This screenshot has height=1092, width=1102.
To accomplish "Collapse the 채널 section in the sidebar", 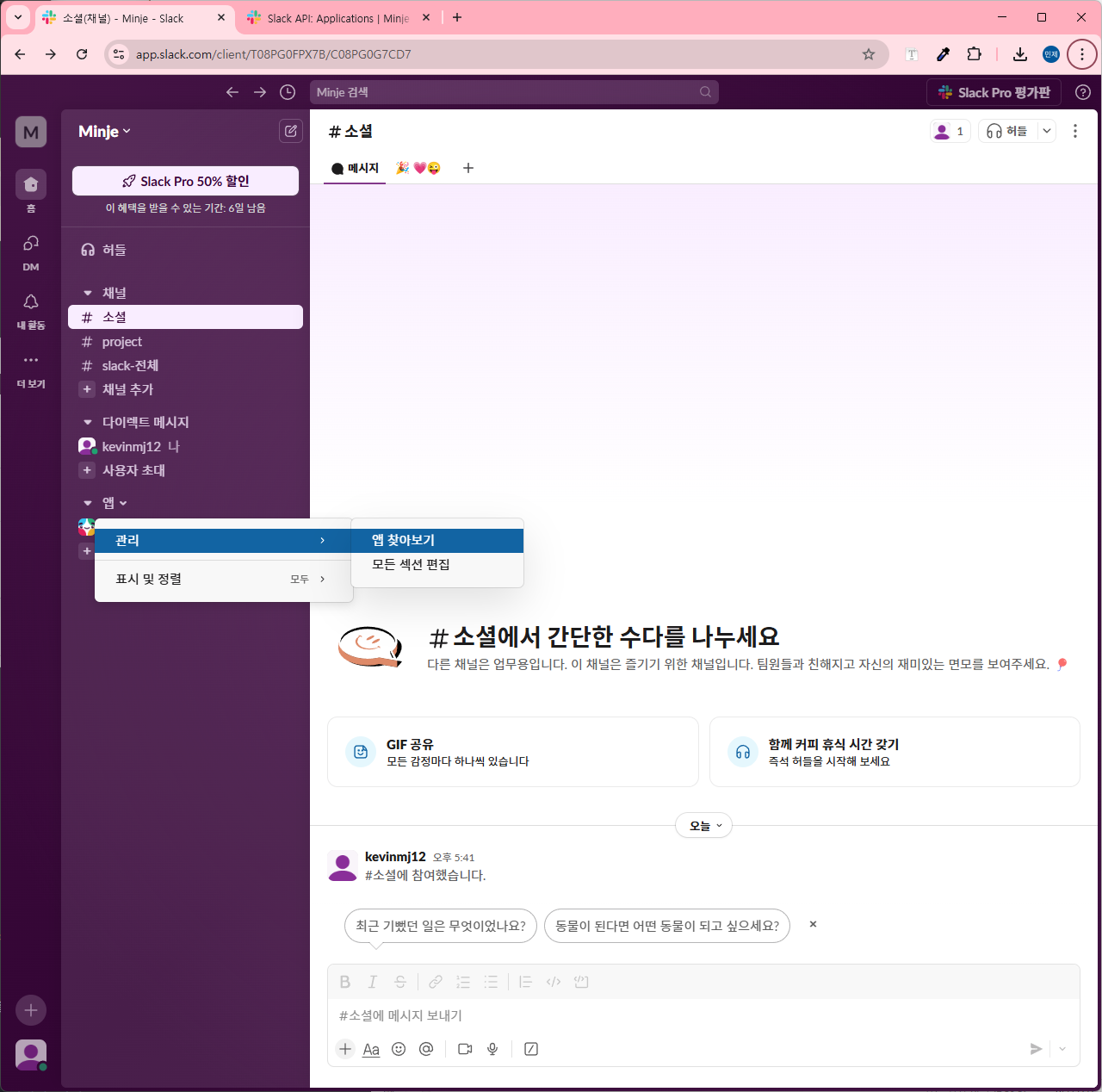I will pyautogui.click(x=88, y=293).
